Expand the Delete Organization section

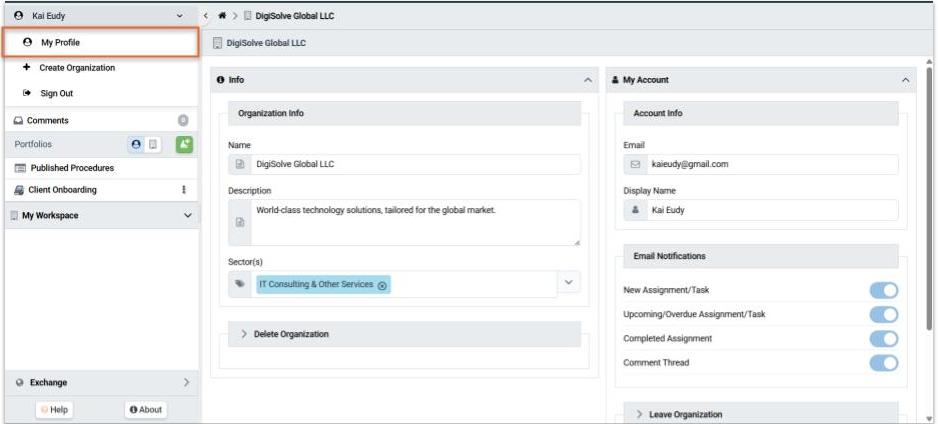[x=290, y=334]
